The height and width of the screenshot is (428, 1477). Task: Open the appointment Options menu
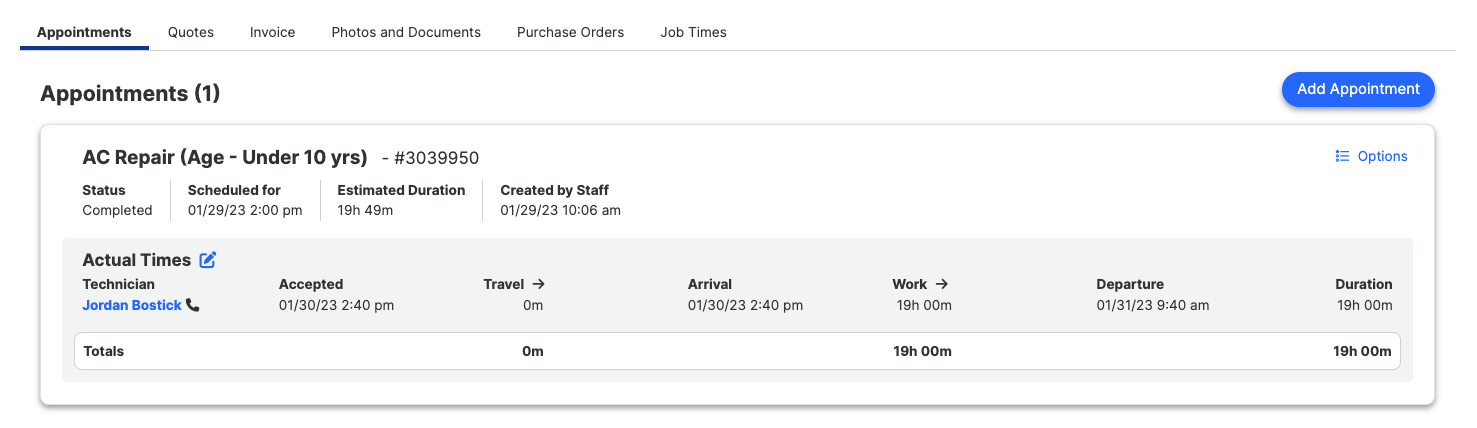click(x=1372, y=156)
